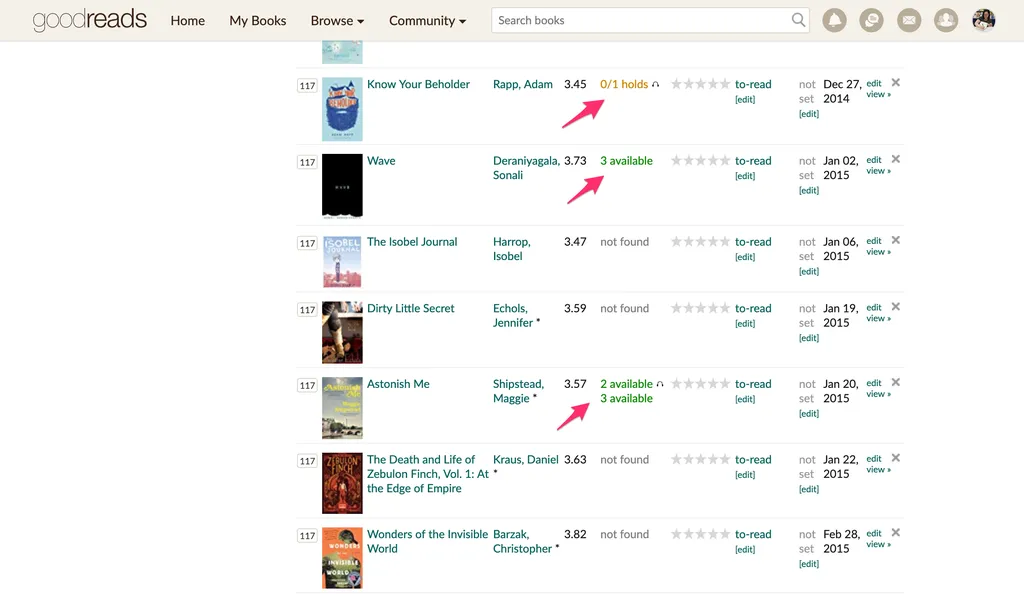Remove Wave from shelf with X icon
Viewport: 1024px width, 594px height.
896,159
